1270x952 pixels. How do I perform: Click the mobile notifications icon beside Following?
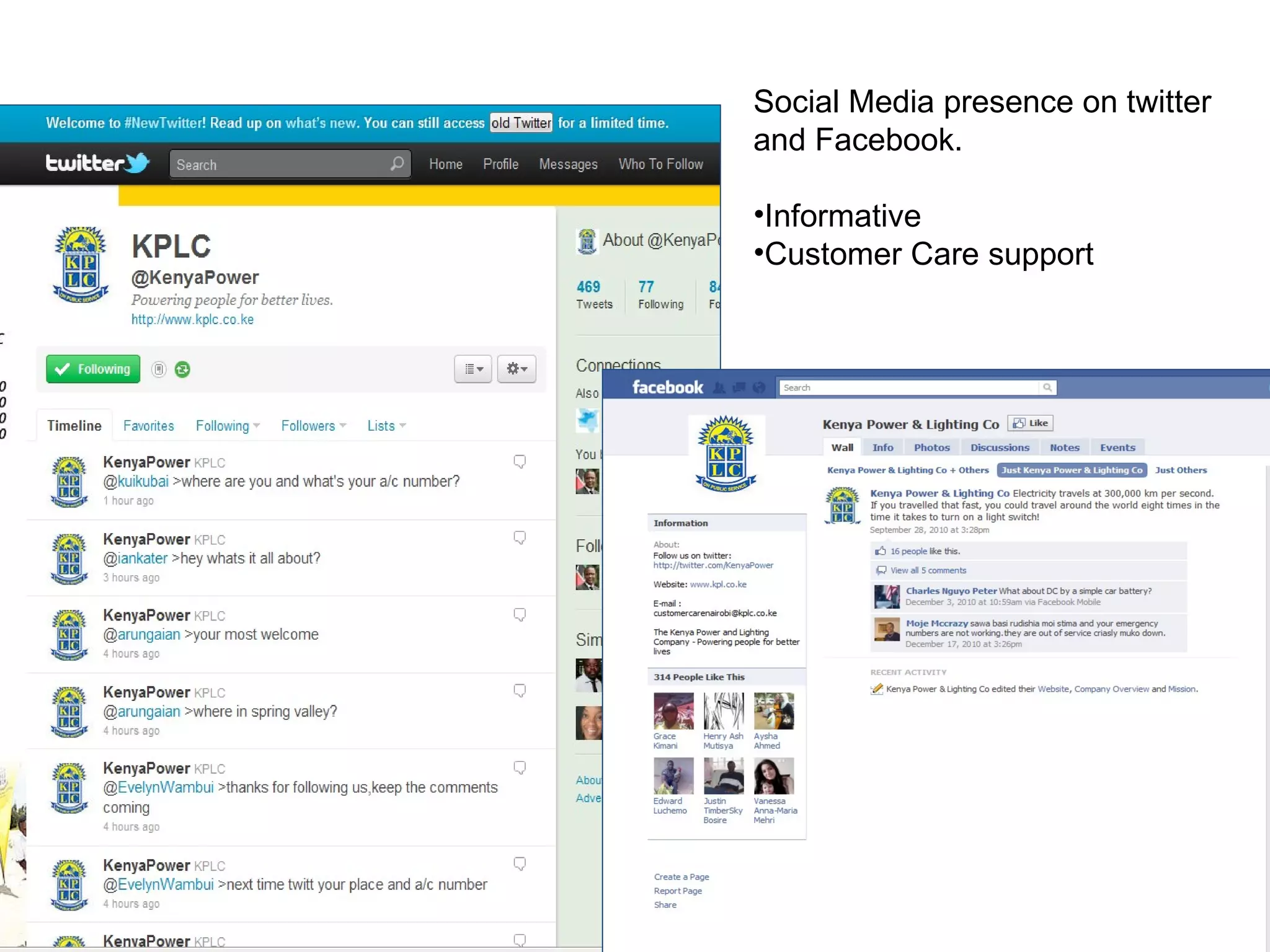[159, 369]
